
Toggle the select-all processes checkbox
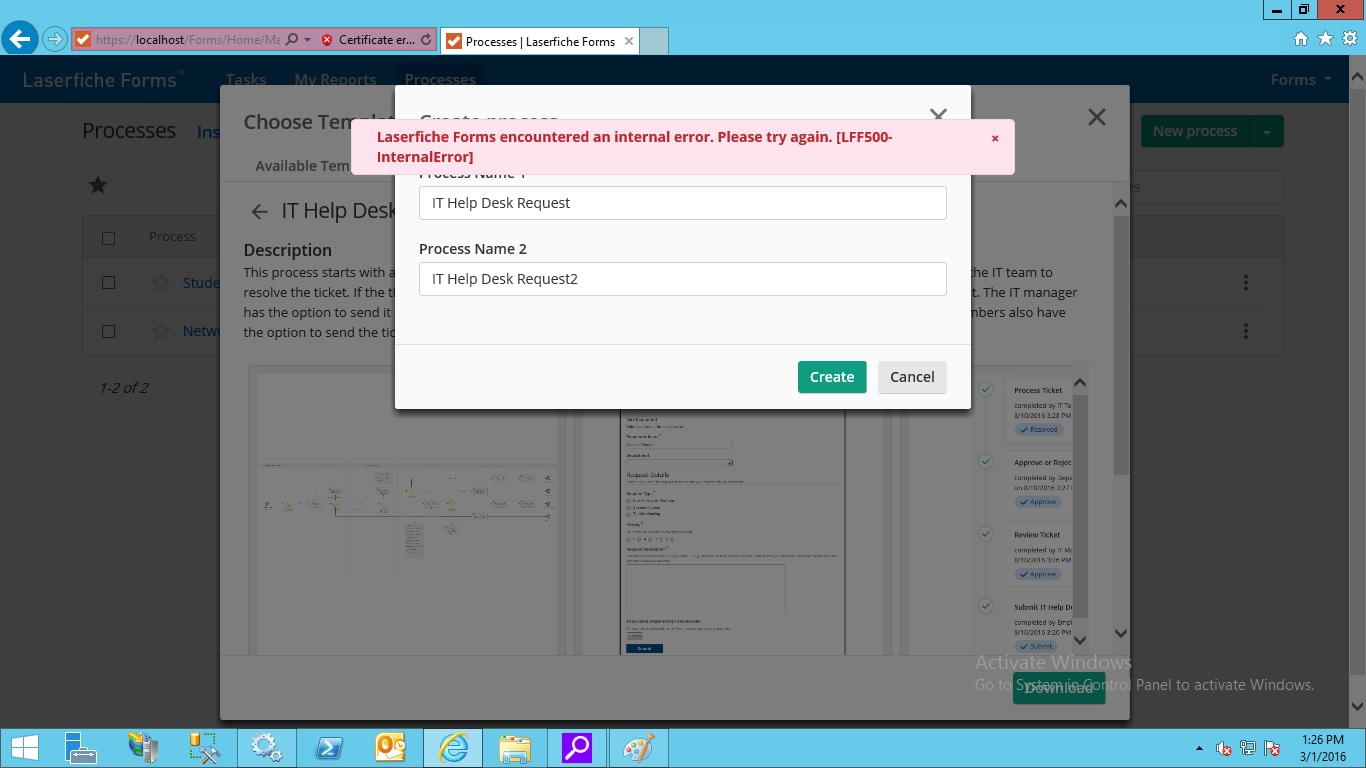[109, 238]
